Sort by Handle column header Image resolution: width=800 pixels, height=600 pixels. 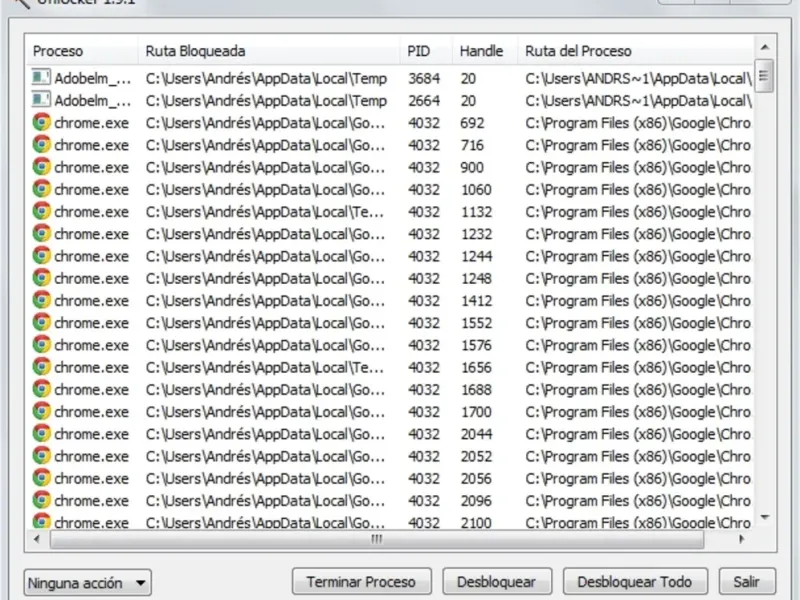[485, 51]
